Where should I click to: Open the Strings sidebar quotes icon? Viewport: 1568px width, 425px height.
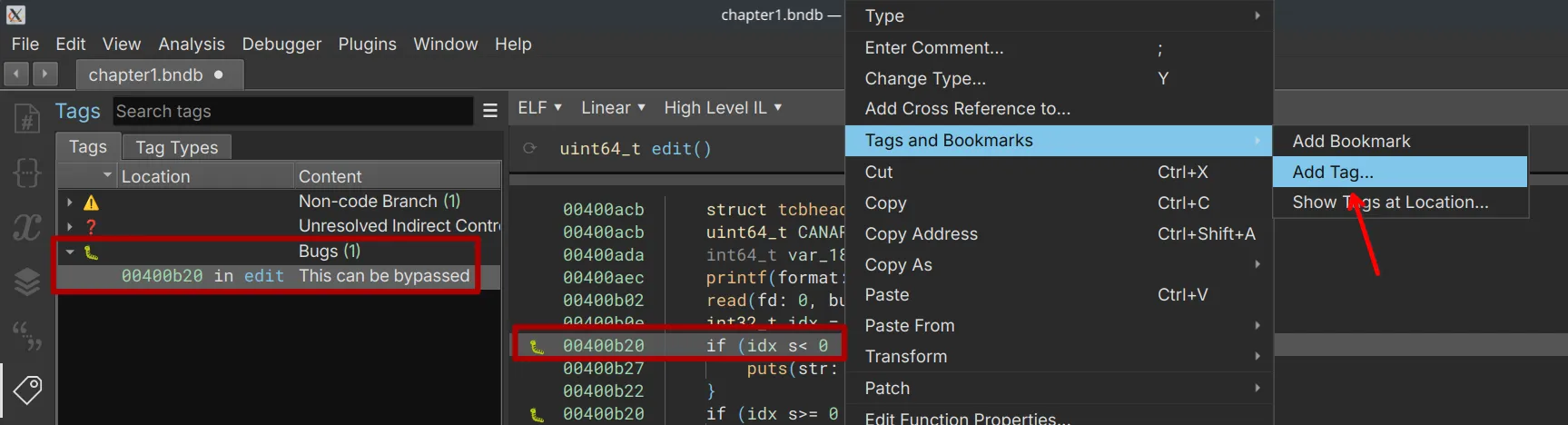[27, 335]
